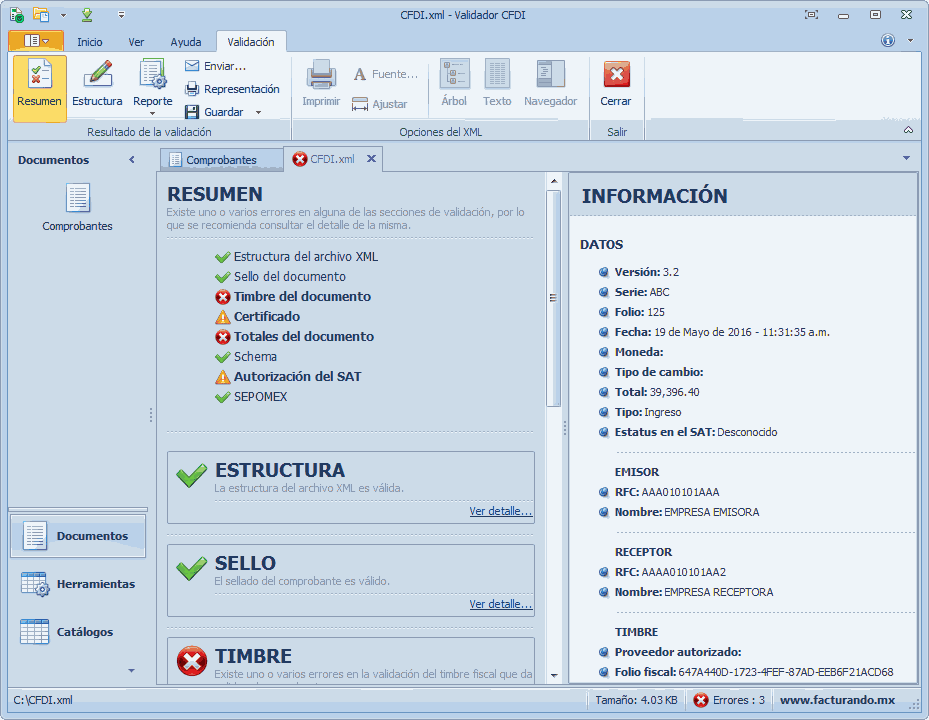929x720 pixels.
Task: Click the Resumen ribbon icon
Action: pyautogui.click(x=39, y=75)
